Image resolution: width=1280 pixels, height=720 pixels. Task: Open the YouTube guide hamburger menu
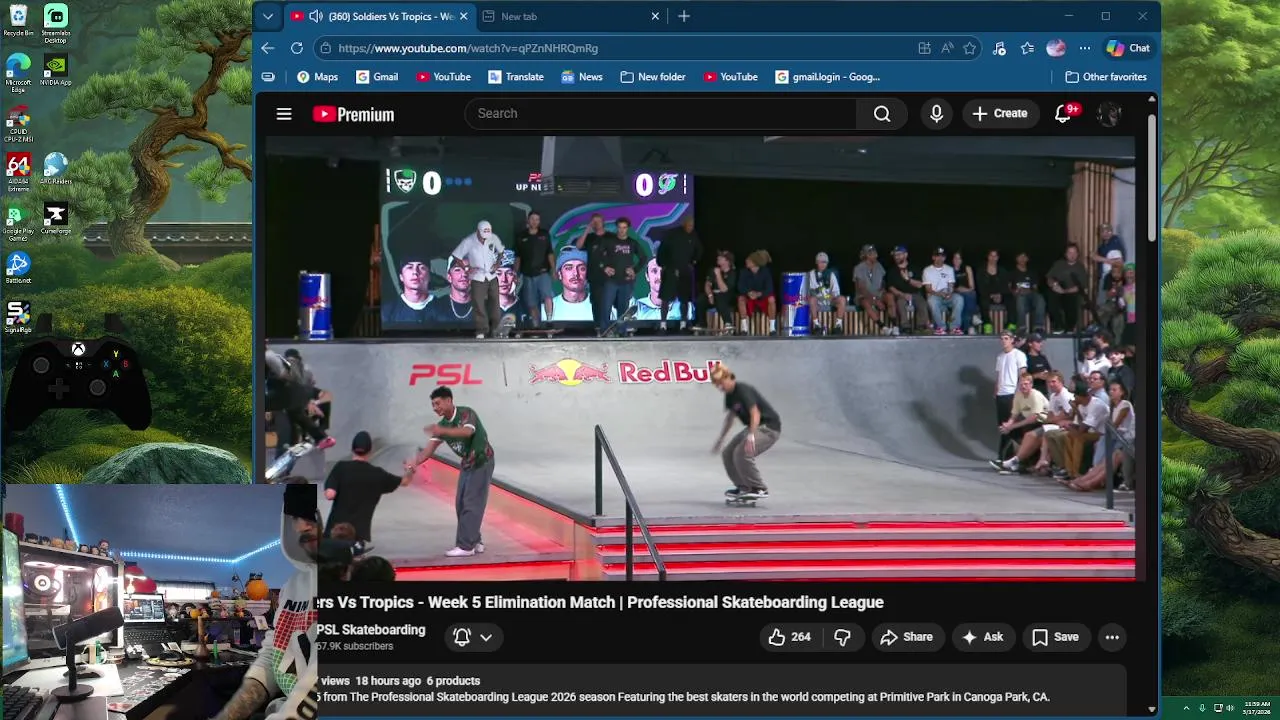tap(284, 114)
